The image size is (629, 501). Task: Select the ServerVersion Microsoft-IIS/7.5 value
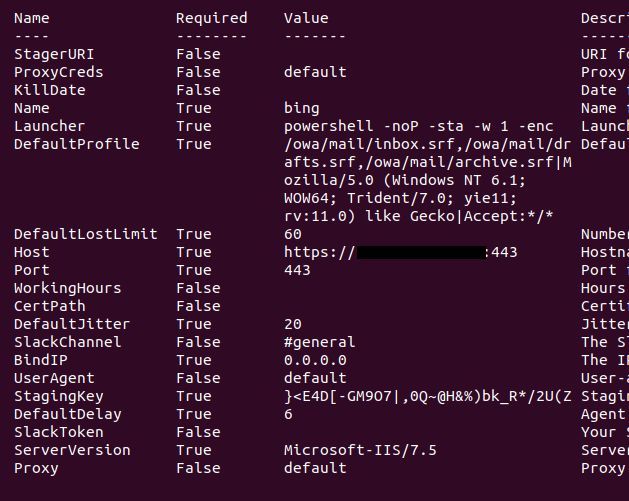pyautogui.click(x=360, y=450)
